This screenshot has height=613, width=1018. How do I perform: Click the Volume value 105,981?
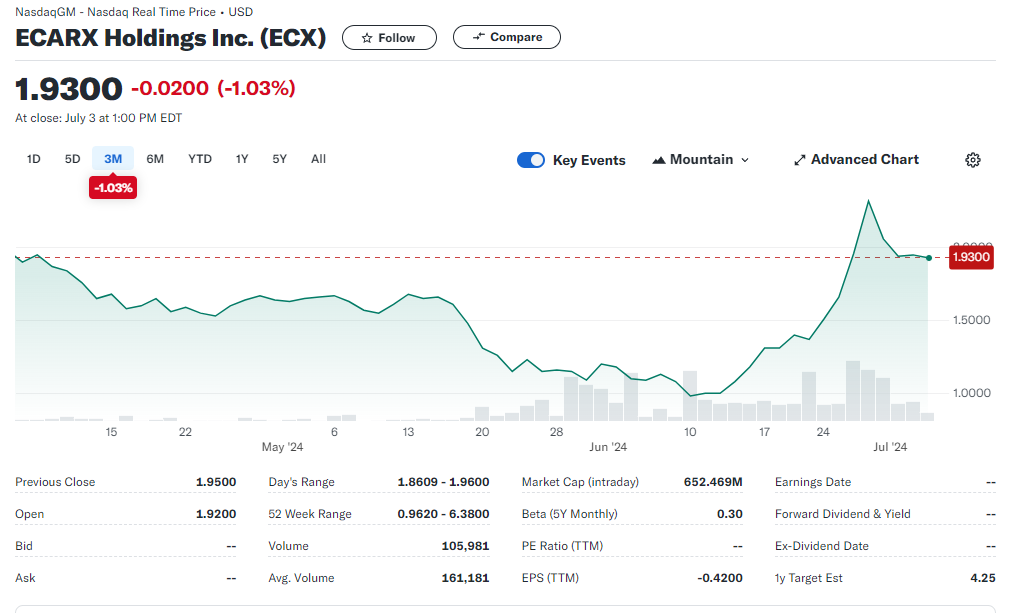[x=466, y=546]
